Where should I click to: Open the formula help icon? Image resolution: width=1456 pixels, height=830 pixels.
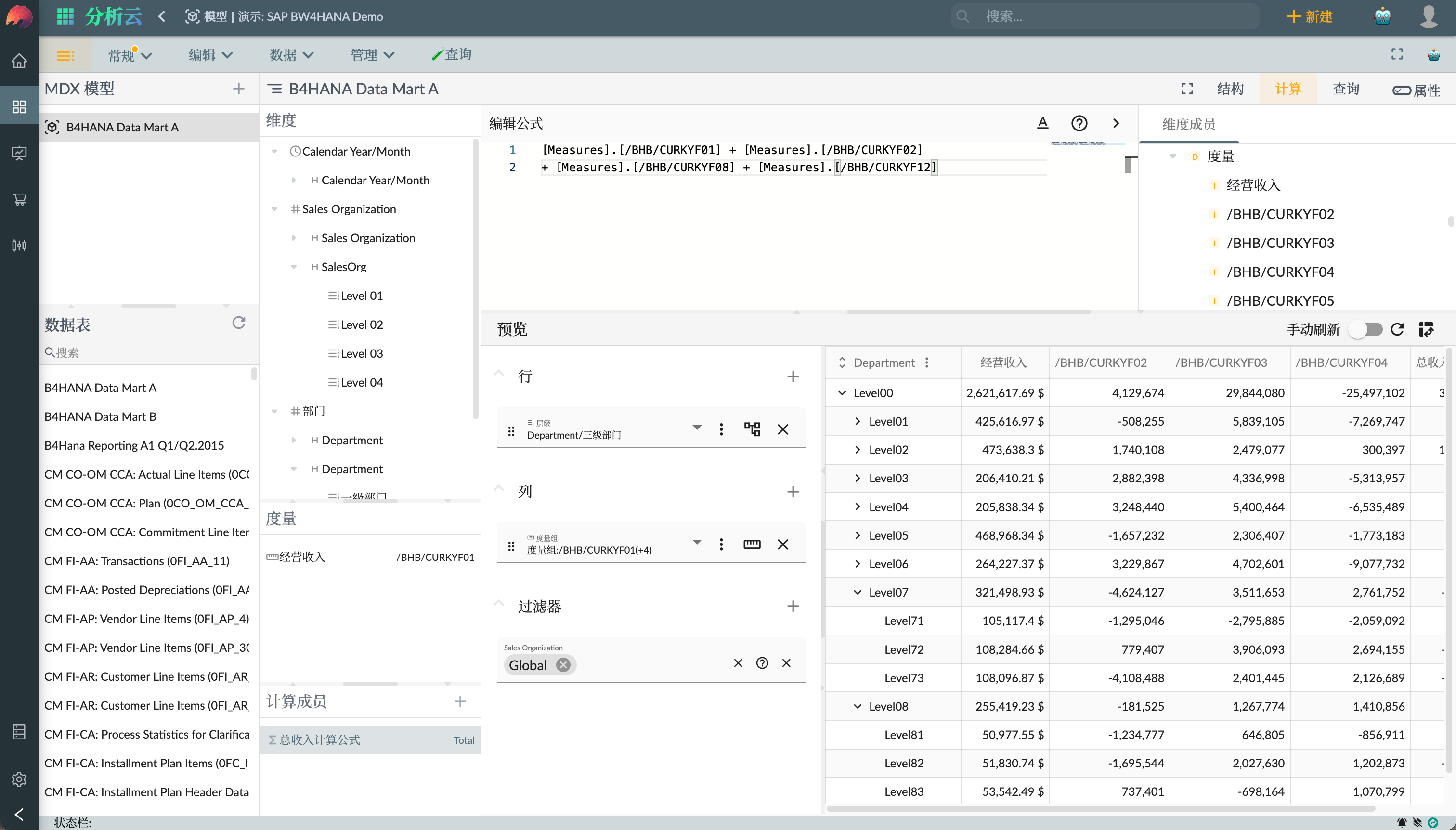click(x=1079, y=123)
